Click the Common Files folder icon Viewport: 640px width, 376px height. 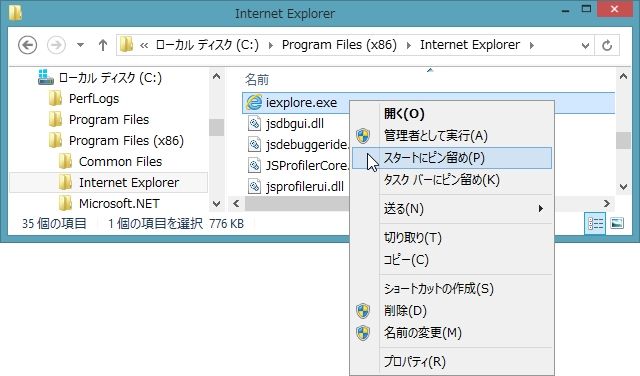click(65, 161)
